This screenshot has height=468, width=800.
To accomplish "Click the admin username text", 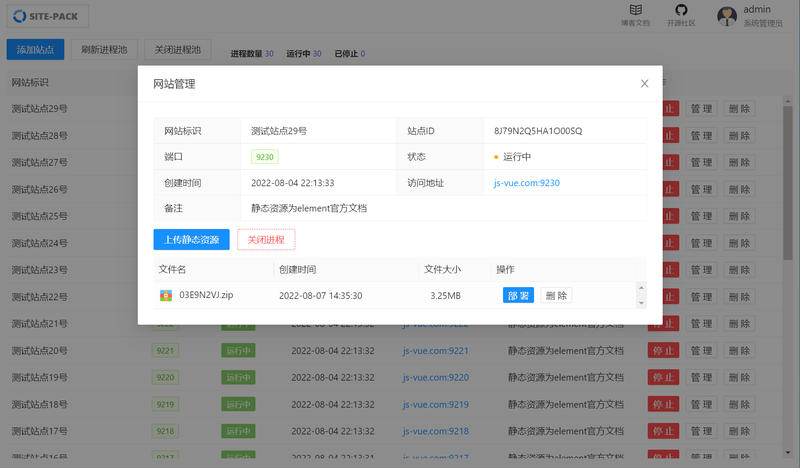I will [x=757, y=10].
